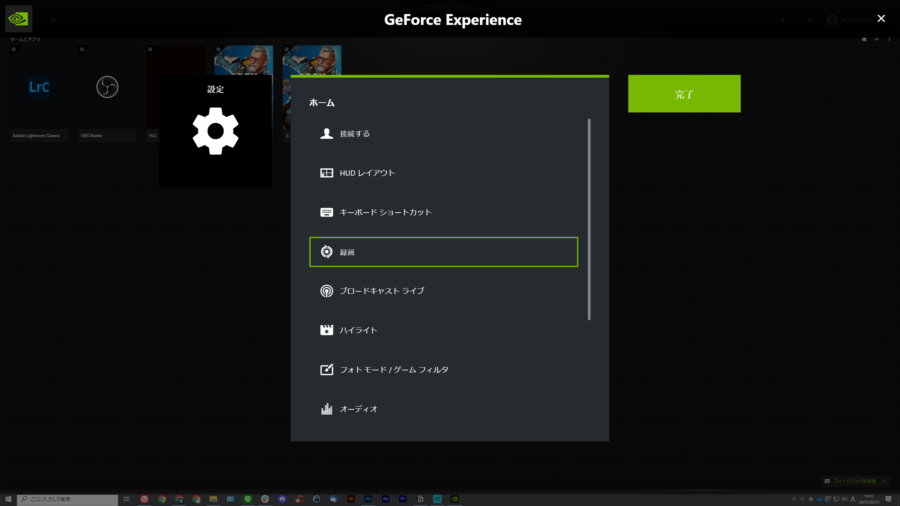Click the ホーム heading
The height and width of the screenshot is (506, 900).
(x=321, y=103)
